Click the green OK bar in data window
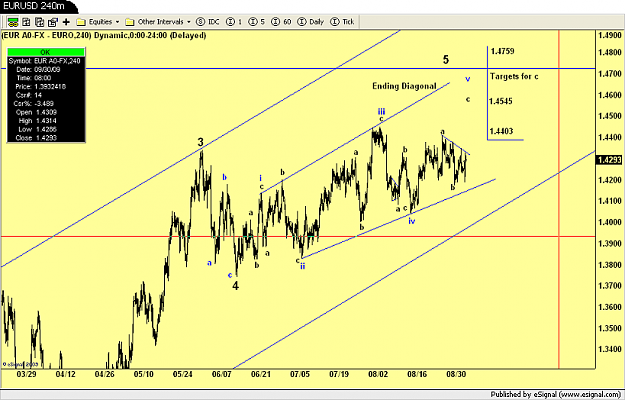 click(x=45, y=52)
